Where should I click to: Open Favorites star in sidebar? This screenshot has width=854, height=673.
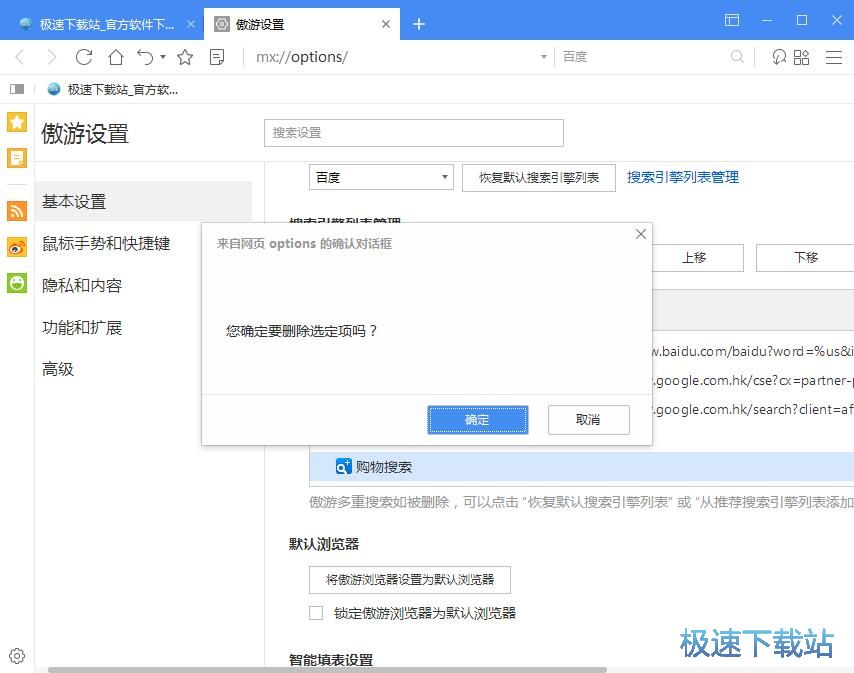pyautogui.click(x=17, y=122)
